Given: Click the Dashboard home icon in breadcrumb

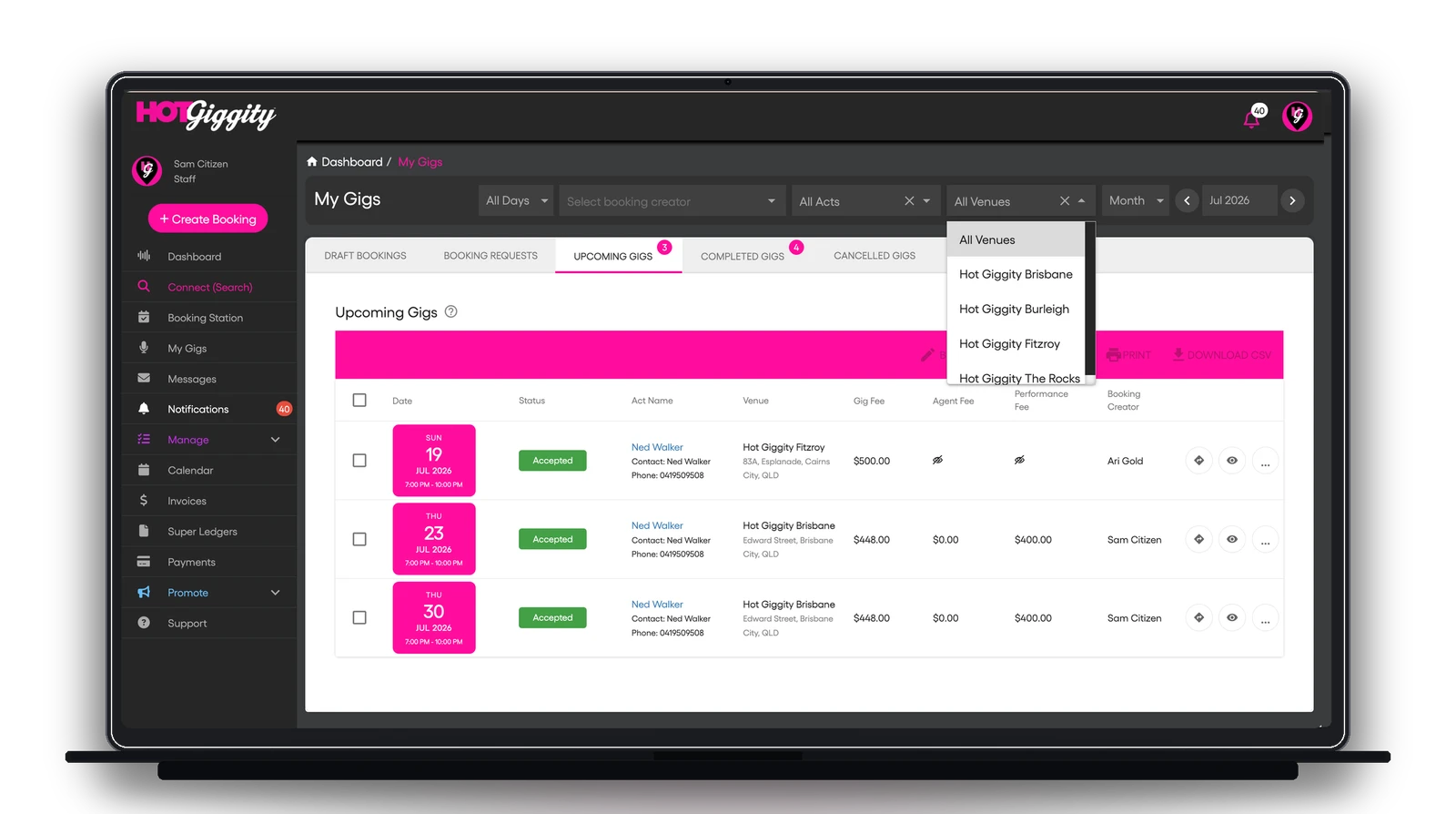Looking at the screenshot, I should click(312, 161).
